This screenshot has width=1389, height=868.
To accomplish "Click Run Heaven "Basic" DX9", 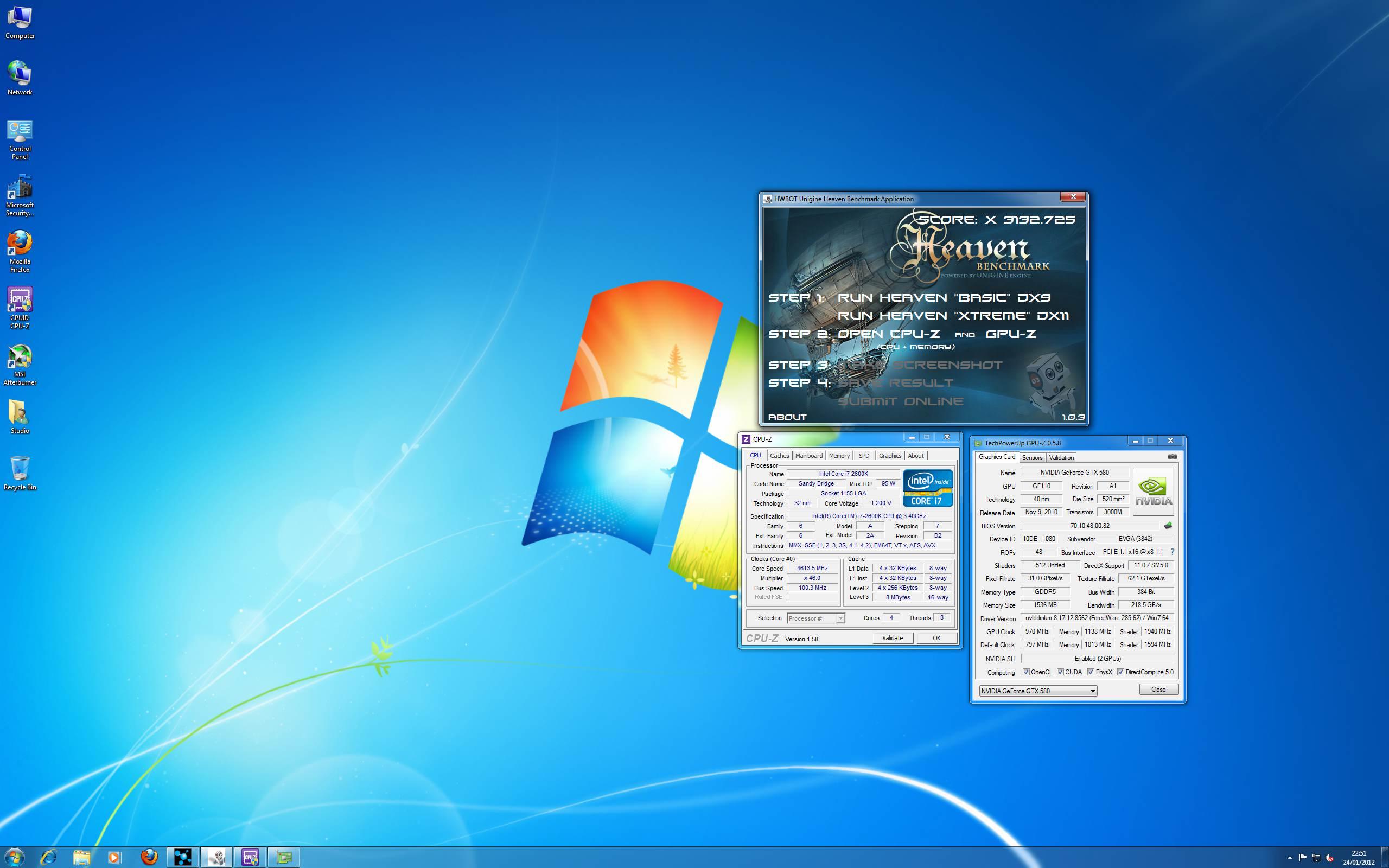I will pyautogui.click(x=944, y=297).
